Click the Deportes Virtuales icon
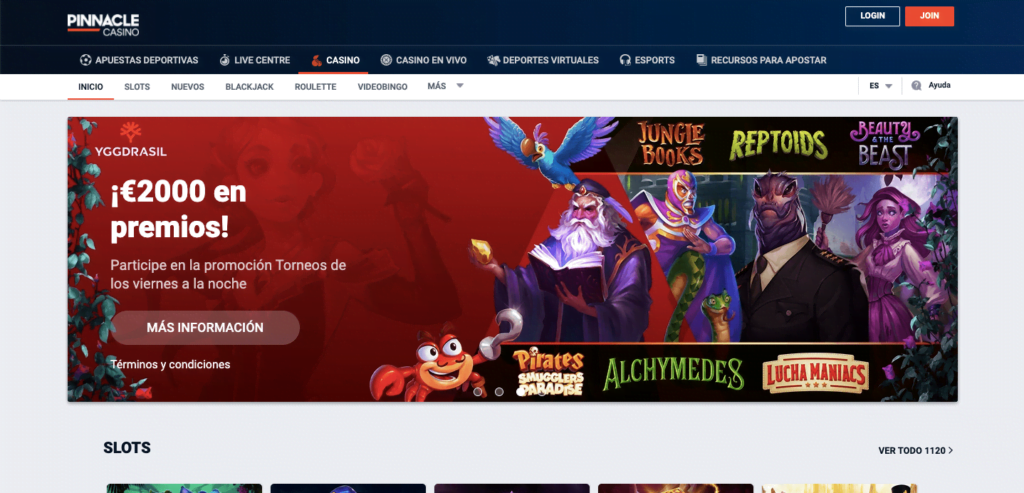The image size is (1024, 493). (x=493, y=60)
